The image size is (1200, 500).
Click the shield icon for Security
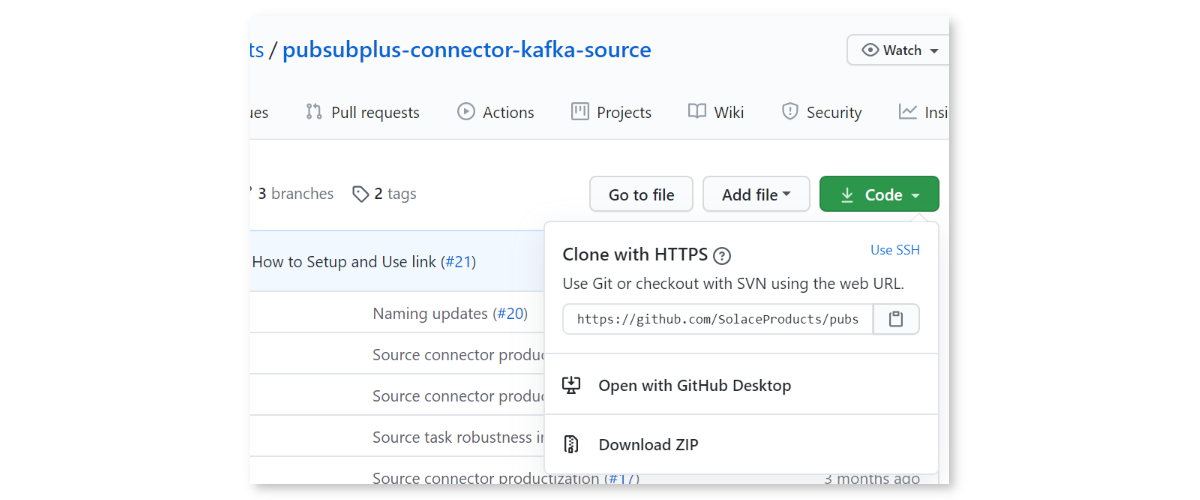click(790, 112)
